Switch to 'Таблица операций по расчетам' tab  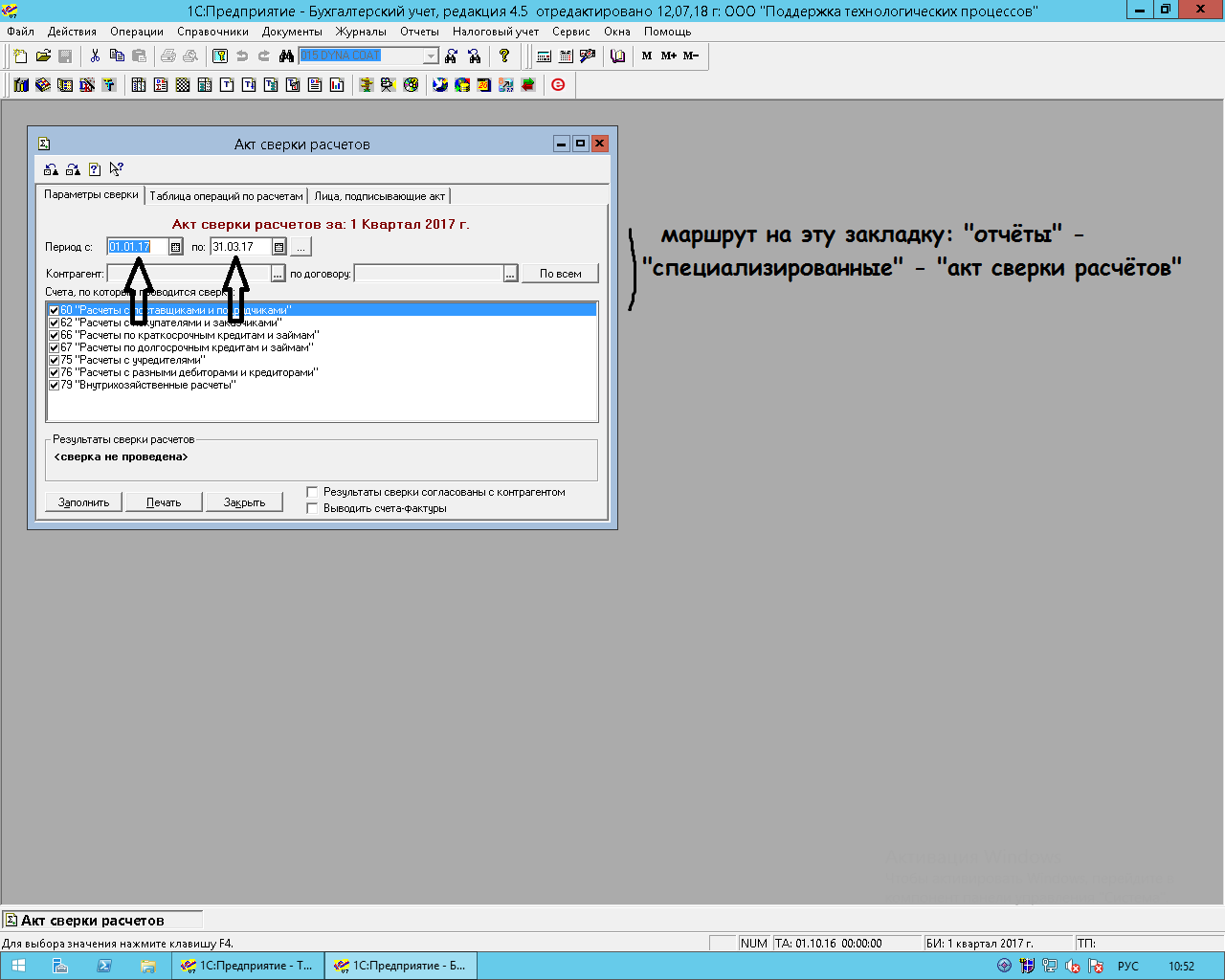(226, 196)
